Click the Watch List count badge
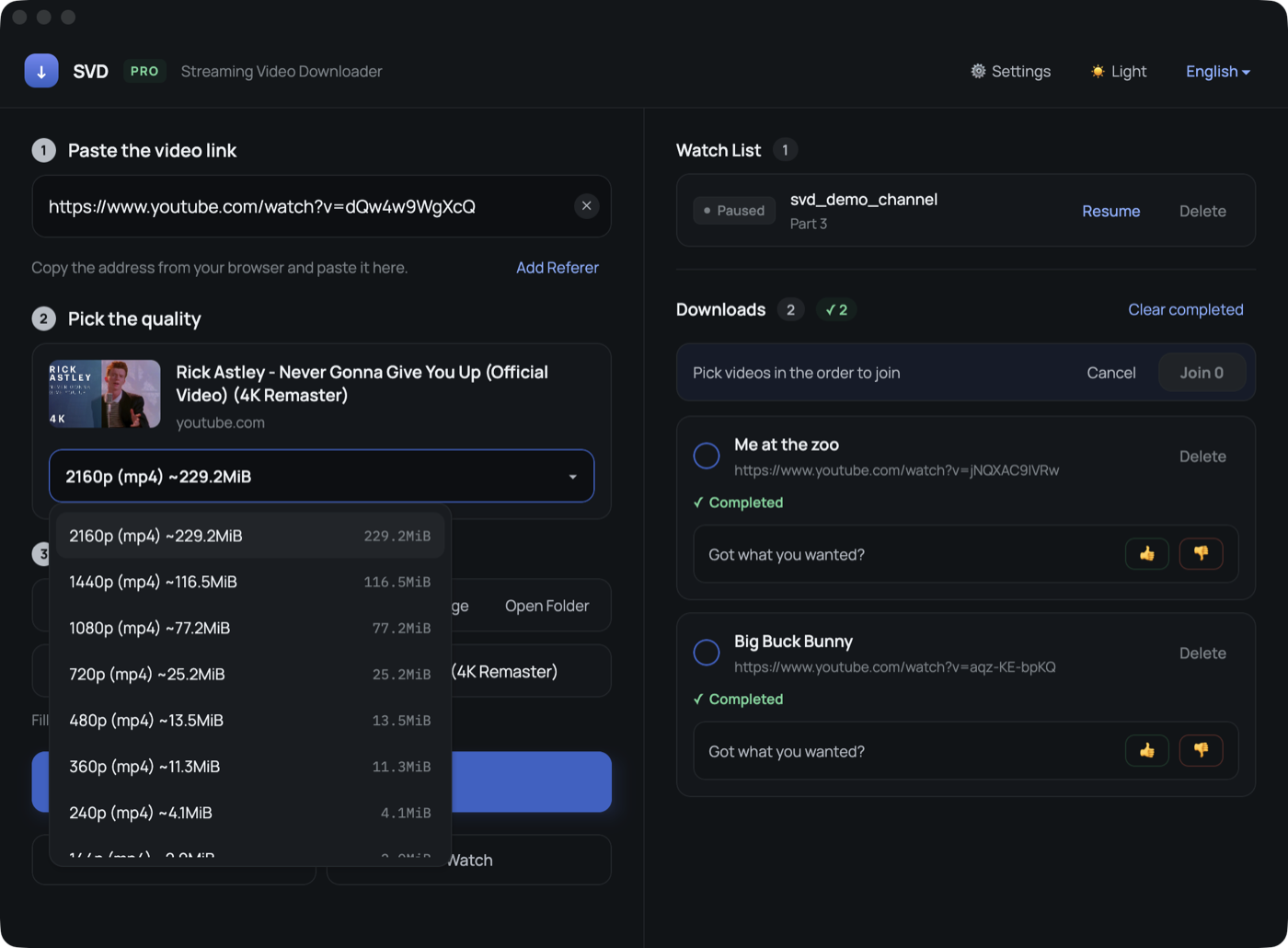The height and width of the screenshot is (948, 1288). point(785,150)
